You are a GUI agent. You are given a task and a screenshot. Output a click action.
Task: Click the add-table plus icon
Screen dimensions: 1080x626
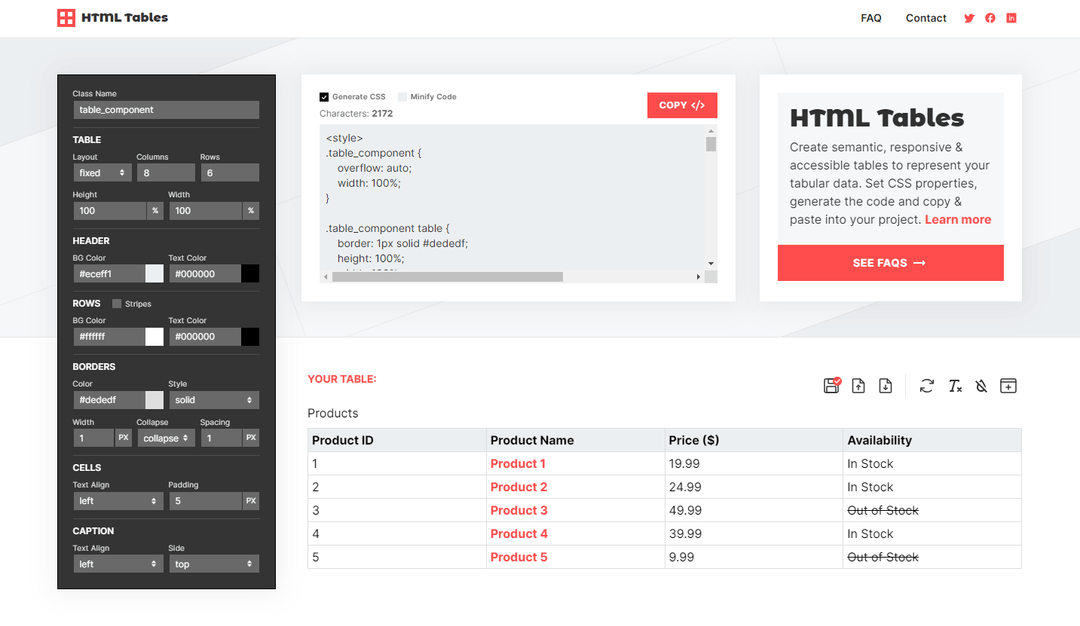pos(1008,385)
